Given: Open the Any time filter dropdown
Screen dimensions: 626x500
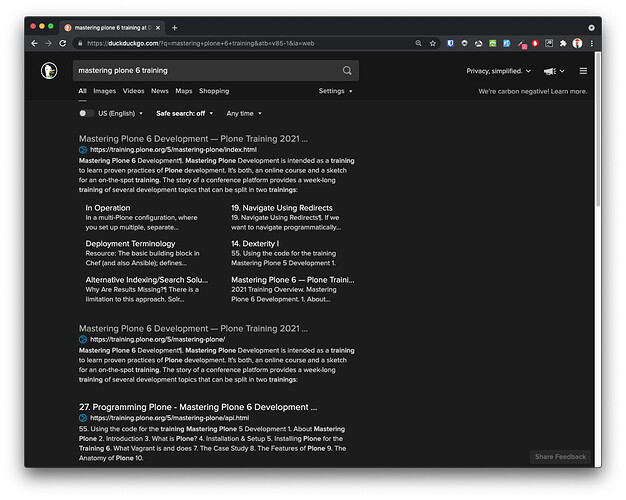Looking at the screenshot, I should click(244, 113).
